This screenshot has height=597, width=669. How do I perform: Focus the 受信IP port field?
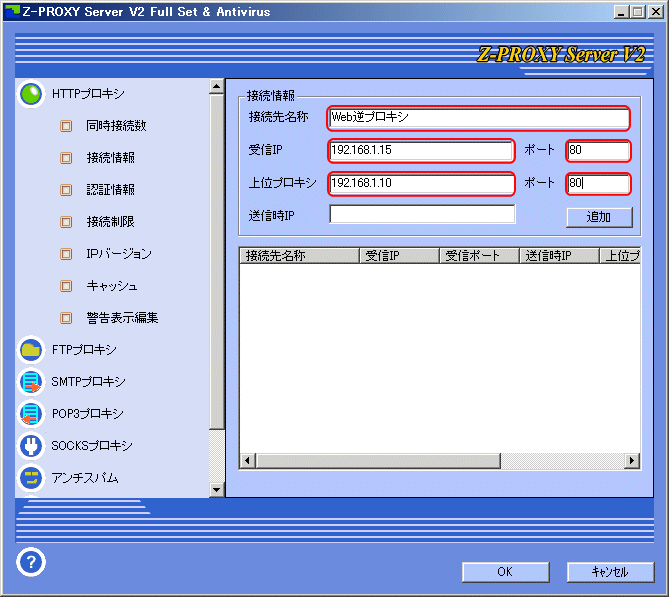tap(598, 151)
